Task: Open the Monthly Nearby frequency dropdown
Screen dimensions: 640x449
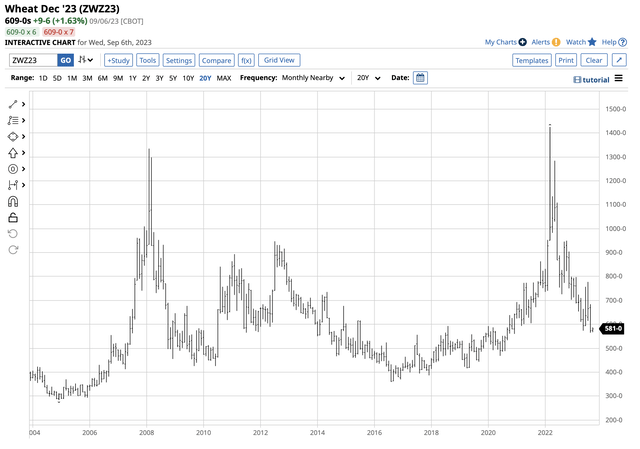Action: [313, 78]
